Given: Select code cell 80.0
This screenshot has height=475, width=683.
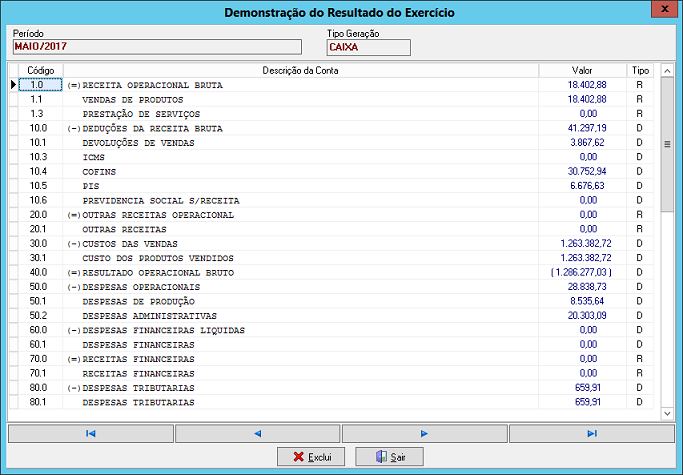Looking at the screenshot, I should (x=41, y=387).
